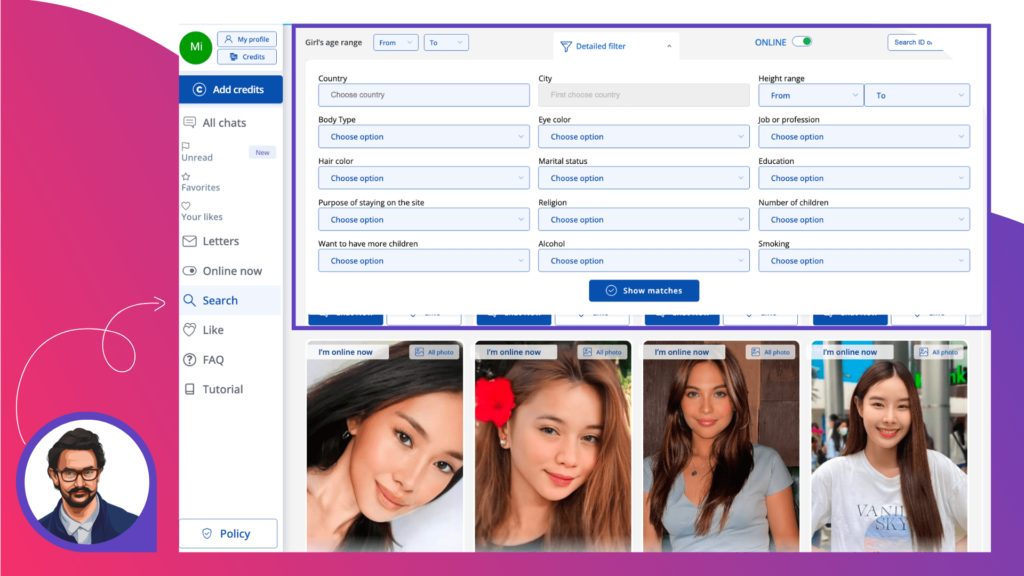Open the age range To dropdown

coord(446,42)
